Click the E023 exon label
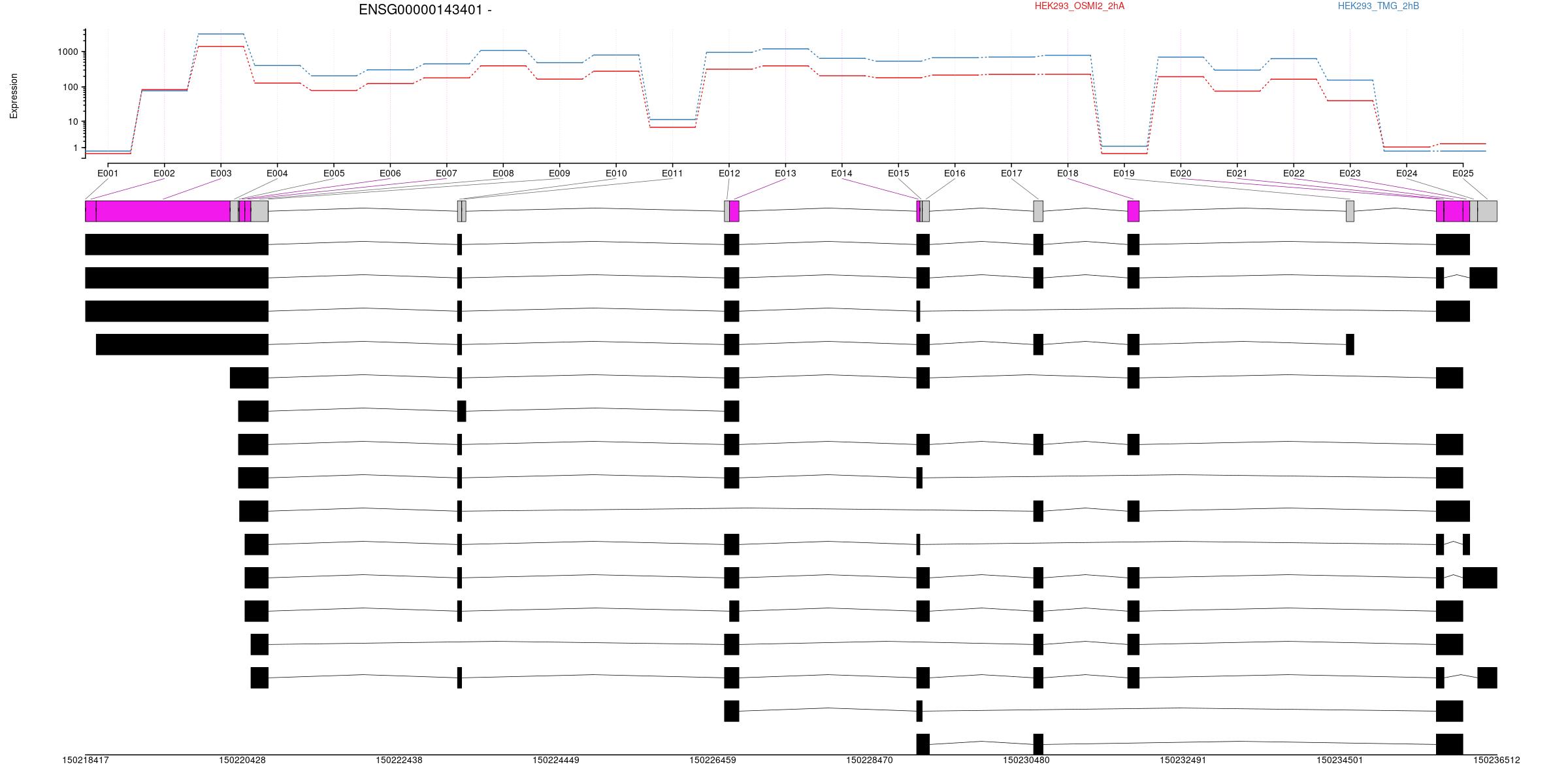 (x=1350, y=174)
